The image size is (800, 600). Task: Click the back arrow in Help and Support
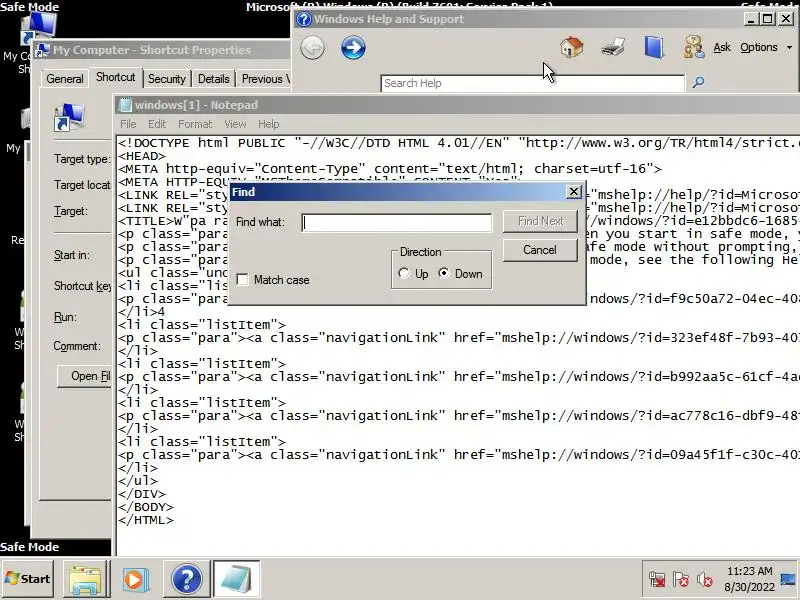tap(312, 48)
